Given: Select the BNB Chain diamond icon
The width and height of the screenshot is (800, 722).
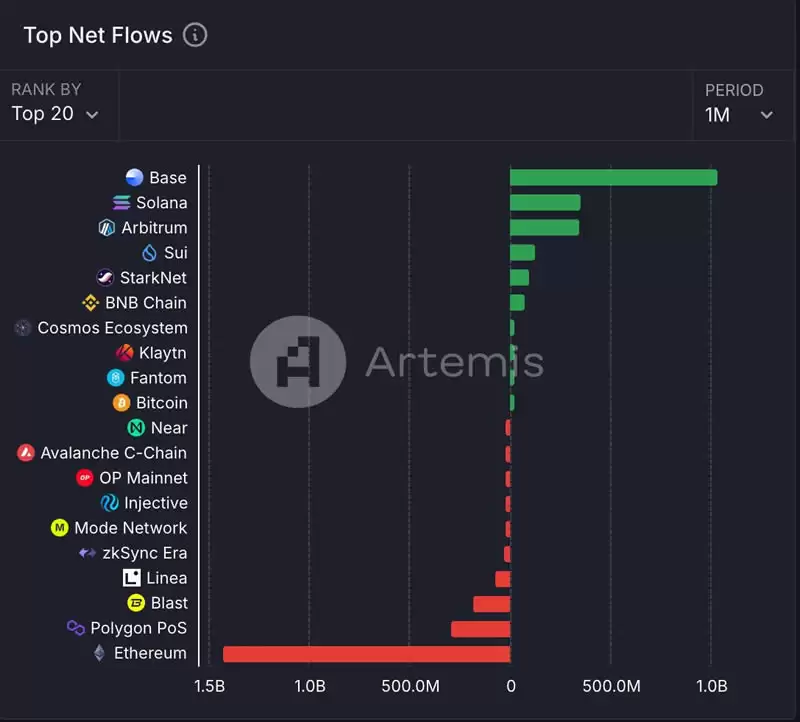Looking at the screenshot, I should (x=92, y=302).
